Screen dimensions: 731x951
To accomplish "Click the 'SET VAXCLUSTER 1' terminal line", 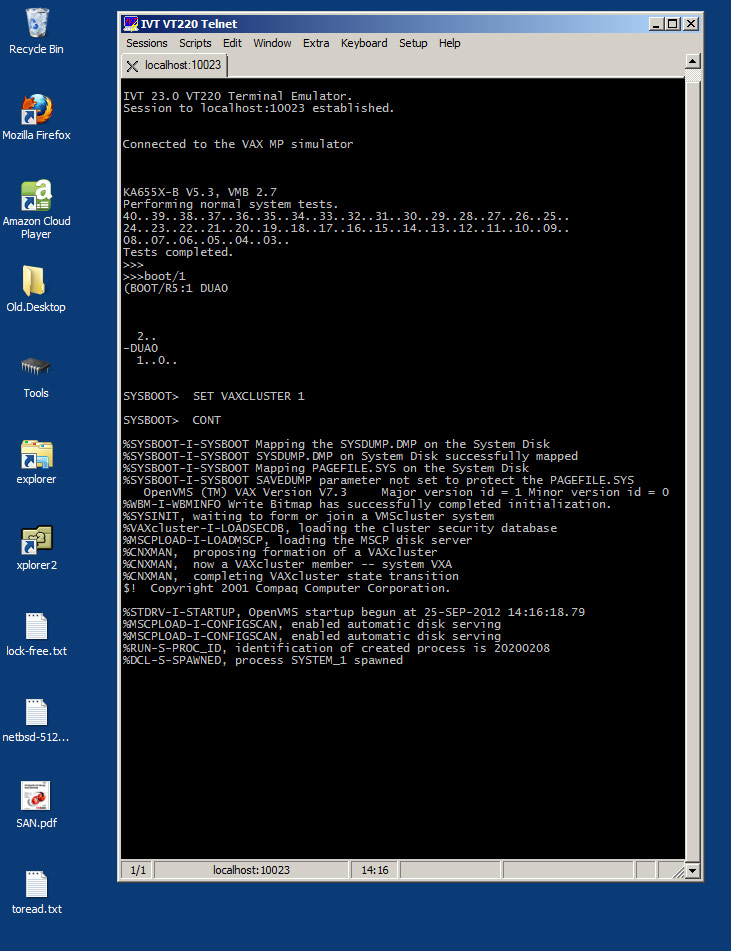I will point(214,396).
